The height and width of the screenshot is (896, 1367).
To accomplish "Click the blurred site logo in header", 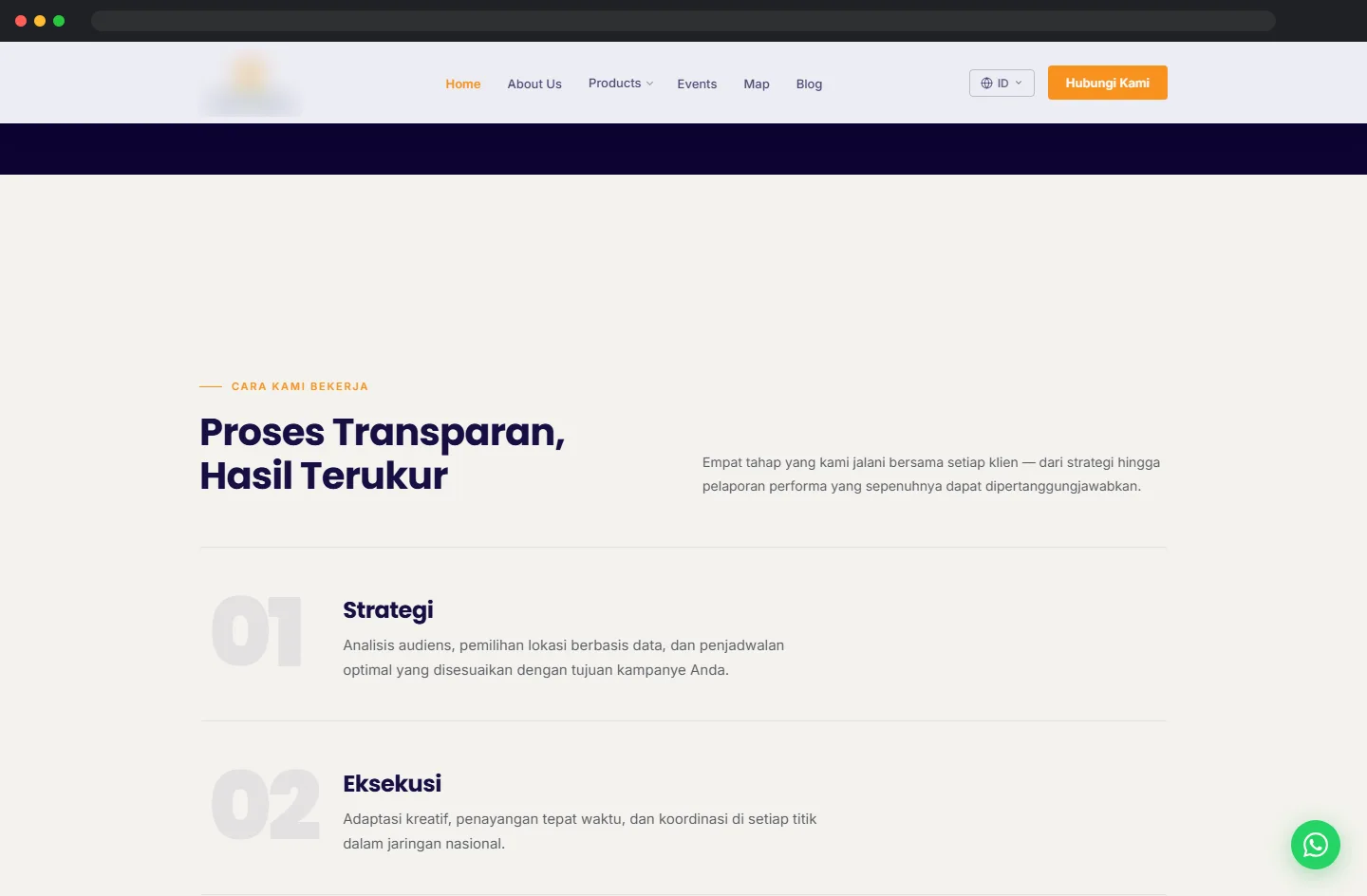I will coord(251,84).
